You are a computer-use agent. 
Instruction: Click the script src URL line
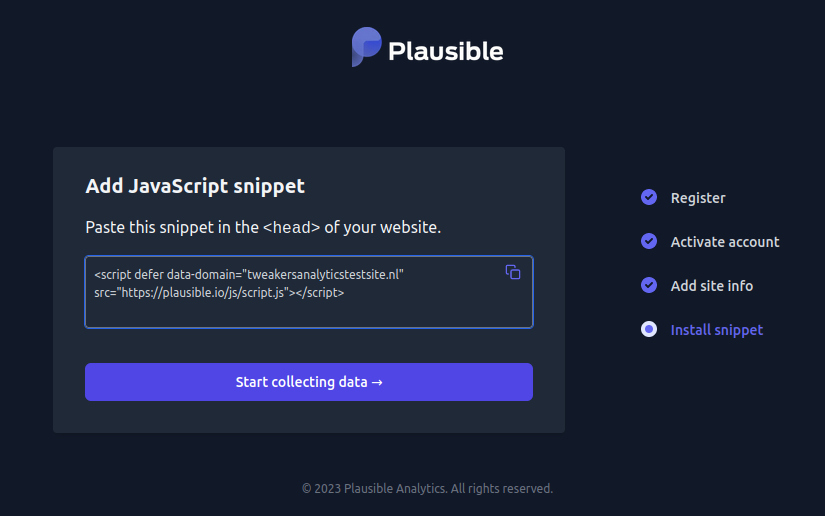coord(219,293)
